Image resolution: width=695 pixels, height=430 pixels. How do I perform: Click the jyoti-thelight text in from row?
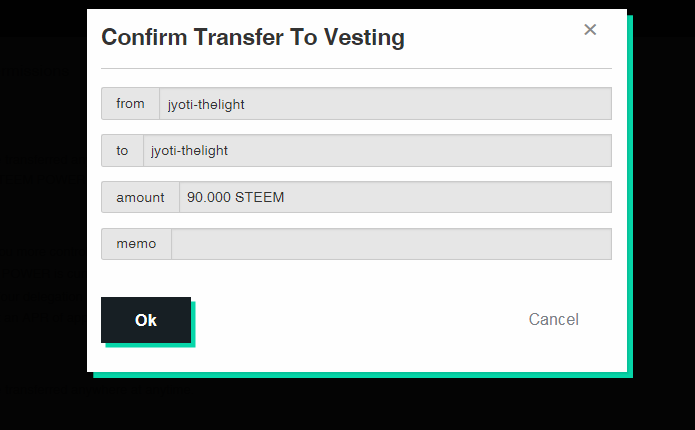click(206, 105)
